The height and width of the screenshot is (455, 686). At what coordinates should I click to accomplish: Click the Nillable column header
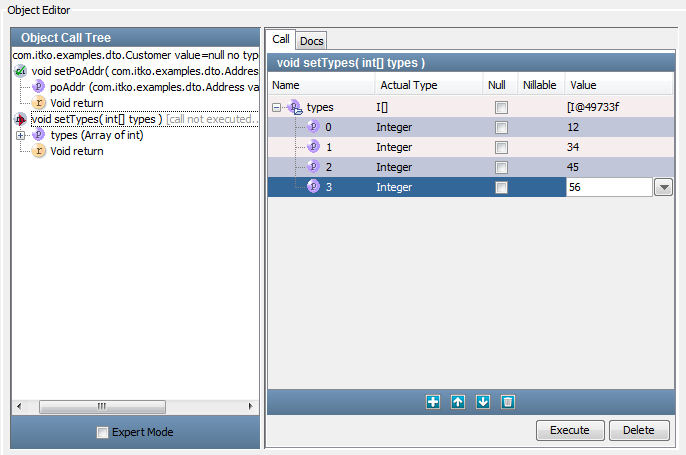tap(541, 85)
